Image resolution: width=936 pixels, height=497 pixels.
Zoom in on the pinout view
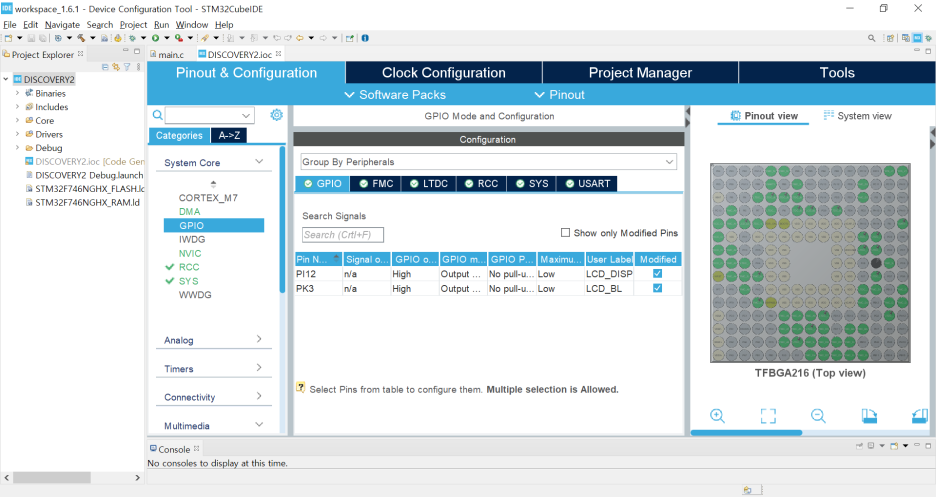pyautogui.click(x=718, y=416)
